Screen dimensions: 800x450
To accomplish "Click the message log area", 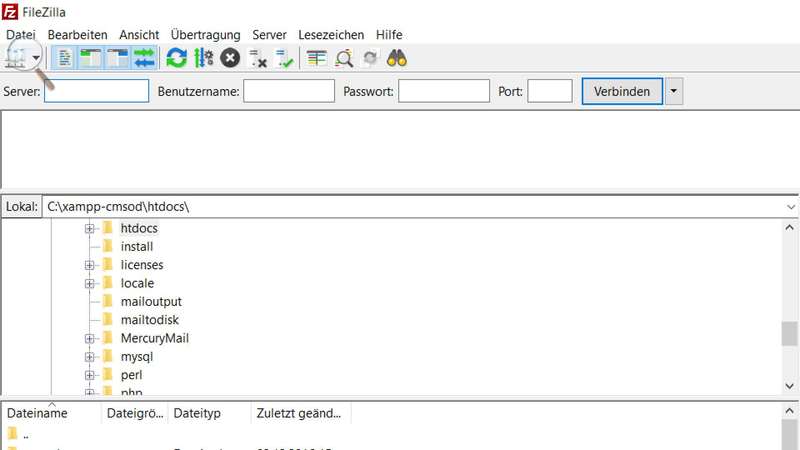I will click(x=400, y=149).
